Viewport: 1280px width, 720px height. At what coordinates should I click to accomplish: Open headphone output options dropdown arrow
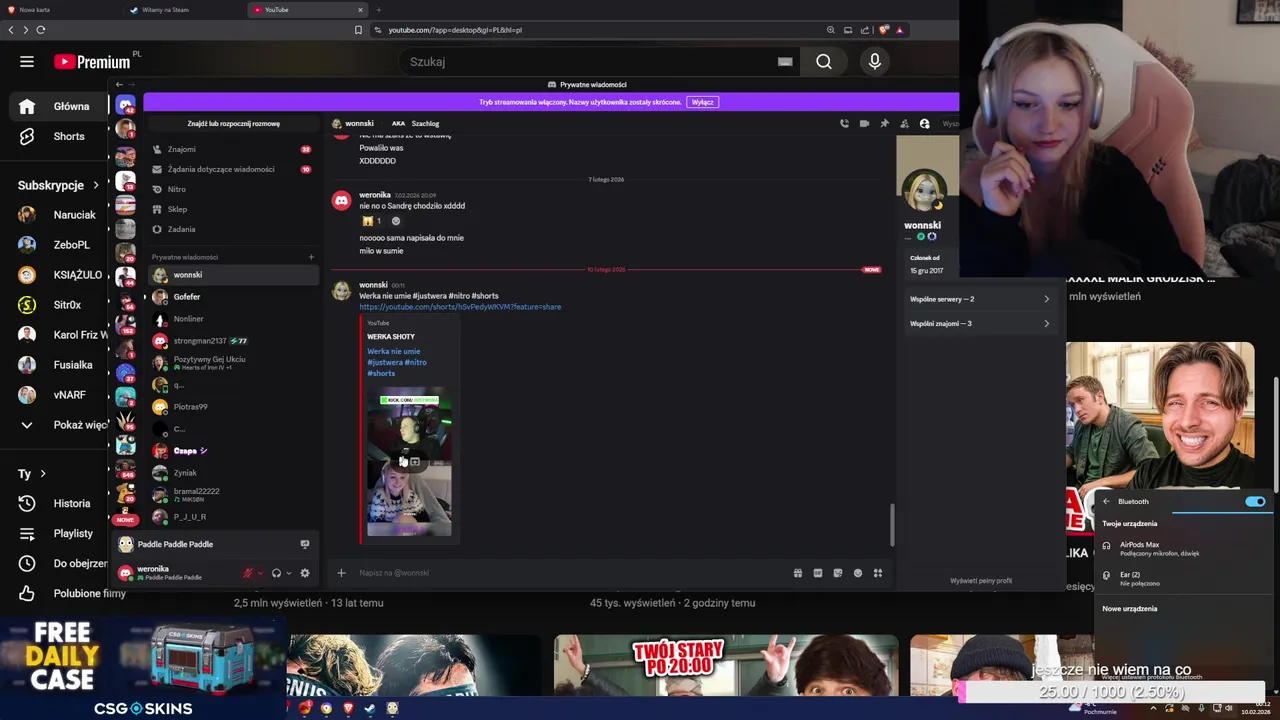click(288, 573)
